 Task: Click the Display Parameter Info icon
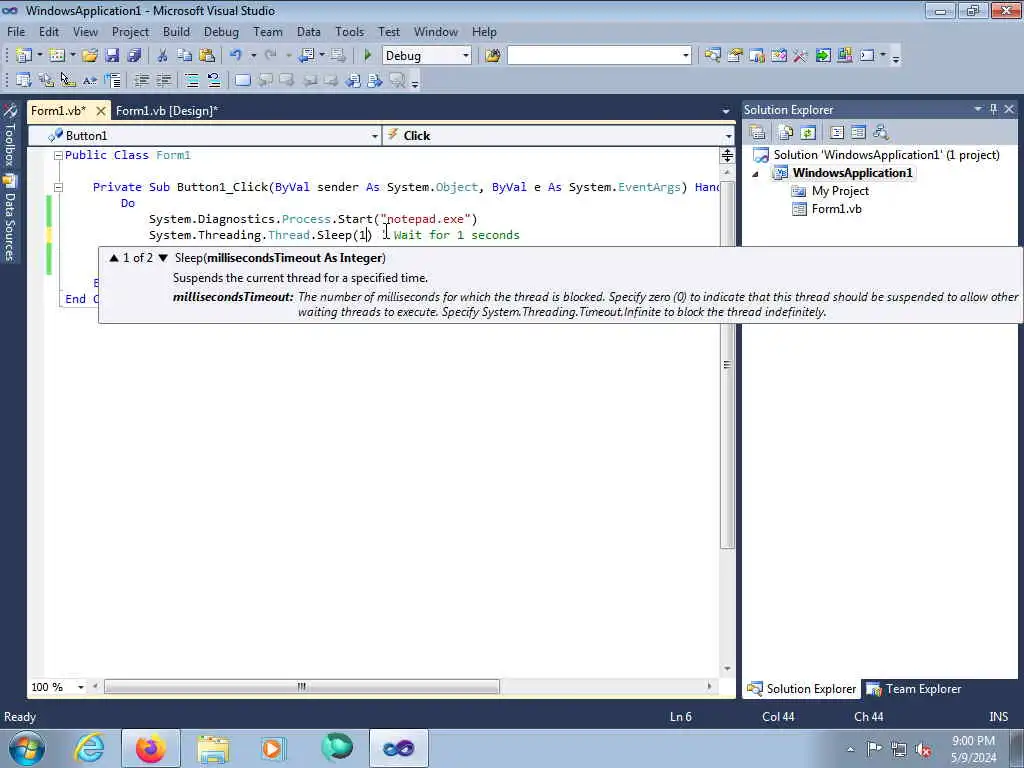(x=46, y=80)
